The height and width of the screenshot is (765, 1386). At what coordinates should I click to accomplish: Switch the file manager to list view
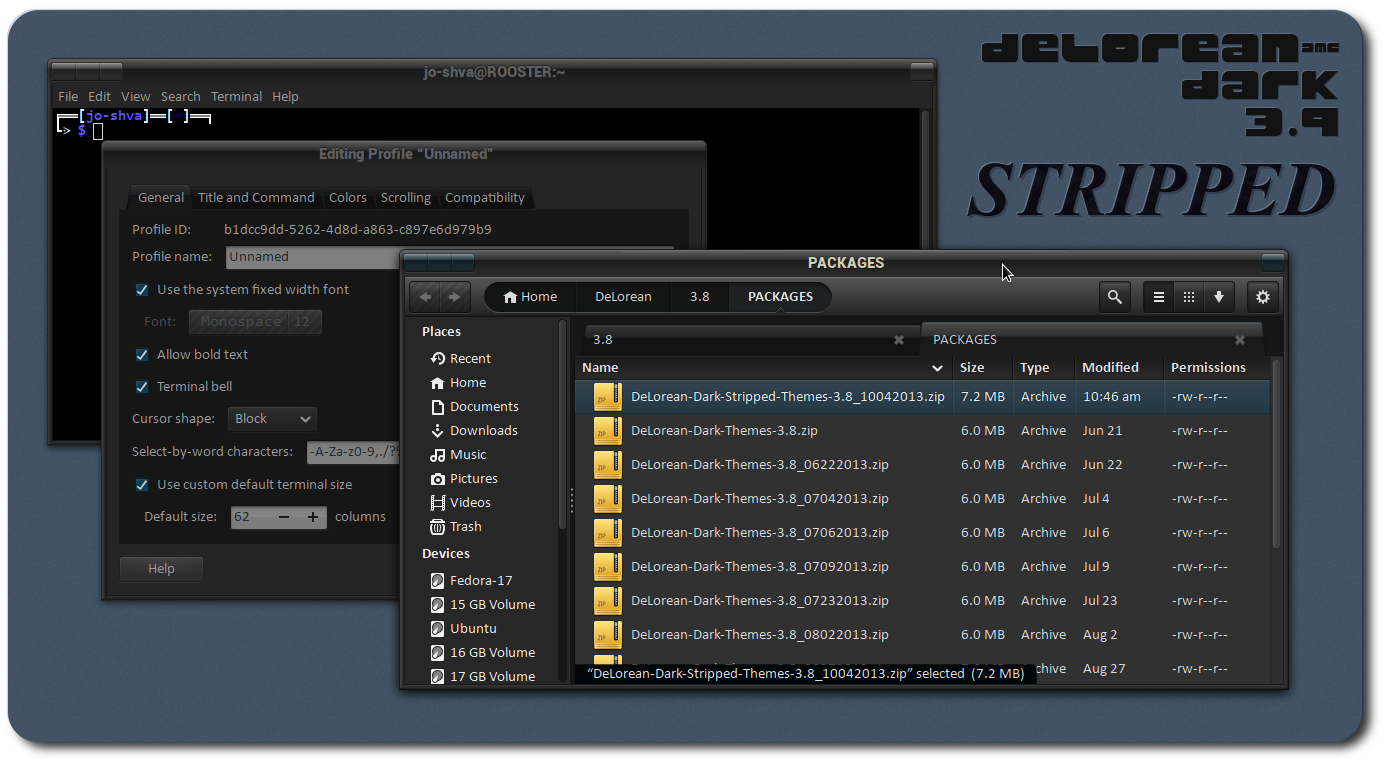click(x=1159, y=297)
